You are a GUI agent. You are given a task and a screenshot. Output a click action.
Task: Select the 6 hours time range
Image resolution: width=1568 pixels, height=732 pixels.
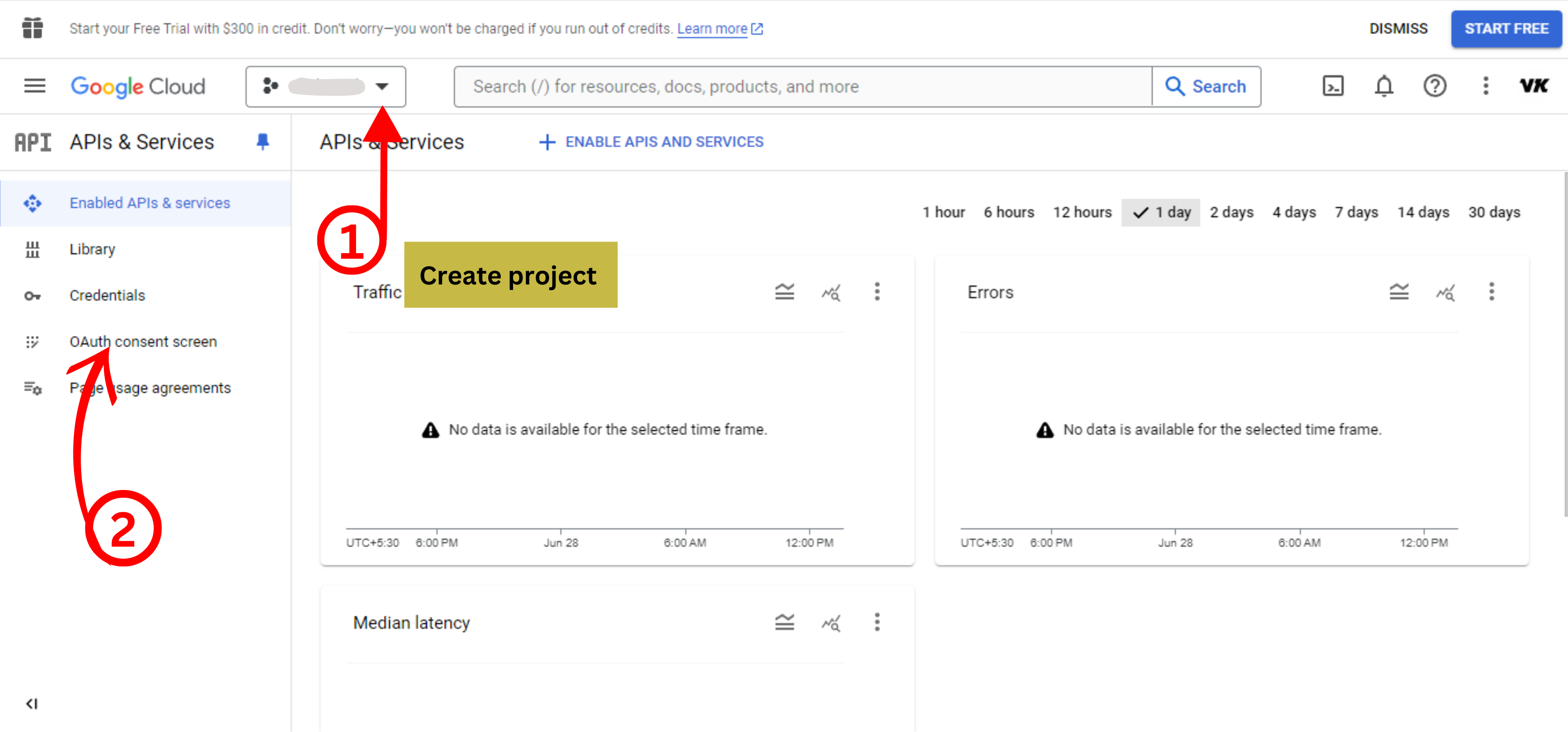[x=1009, y=212]
